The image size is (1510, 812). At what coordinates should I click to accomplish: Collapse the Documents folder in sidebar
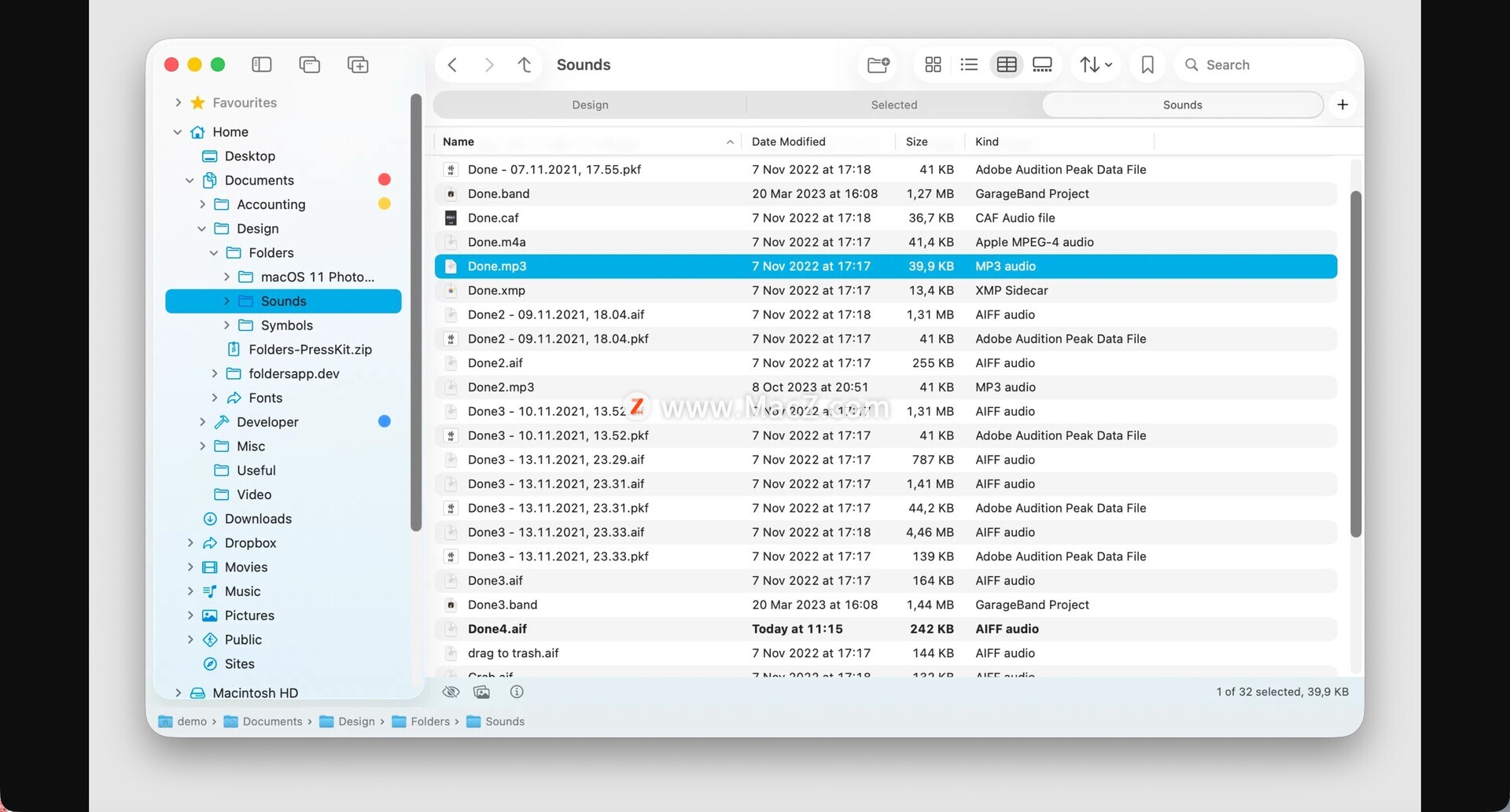(x=190, y=180)
